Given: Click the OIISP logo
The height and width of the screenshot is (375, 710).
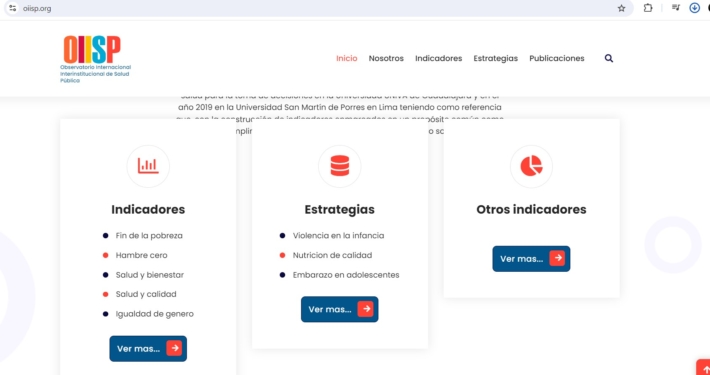Looking at the screenshot, I should point(92,49).
